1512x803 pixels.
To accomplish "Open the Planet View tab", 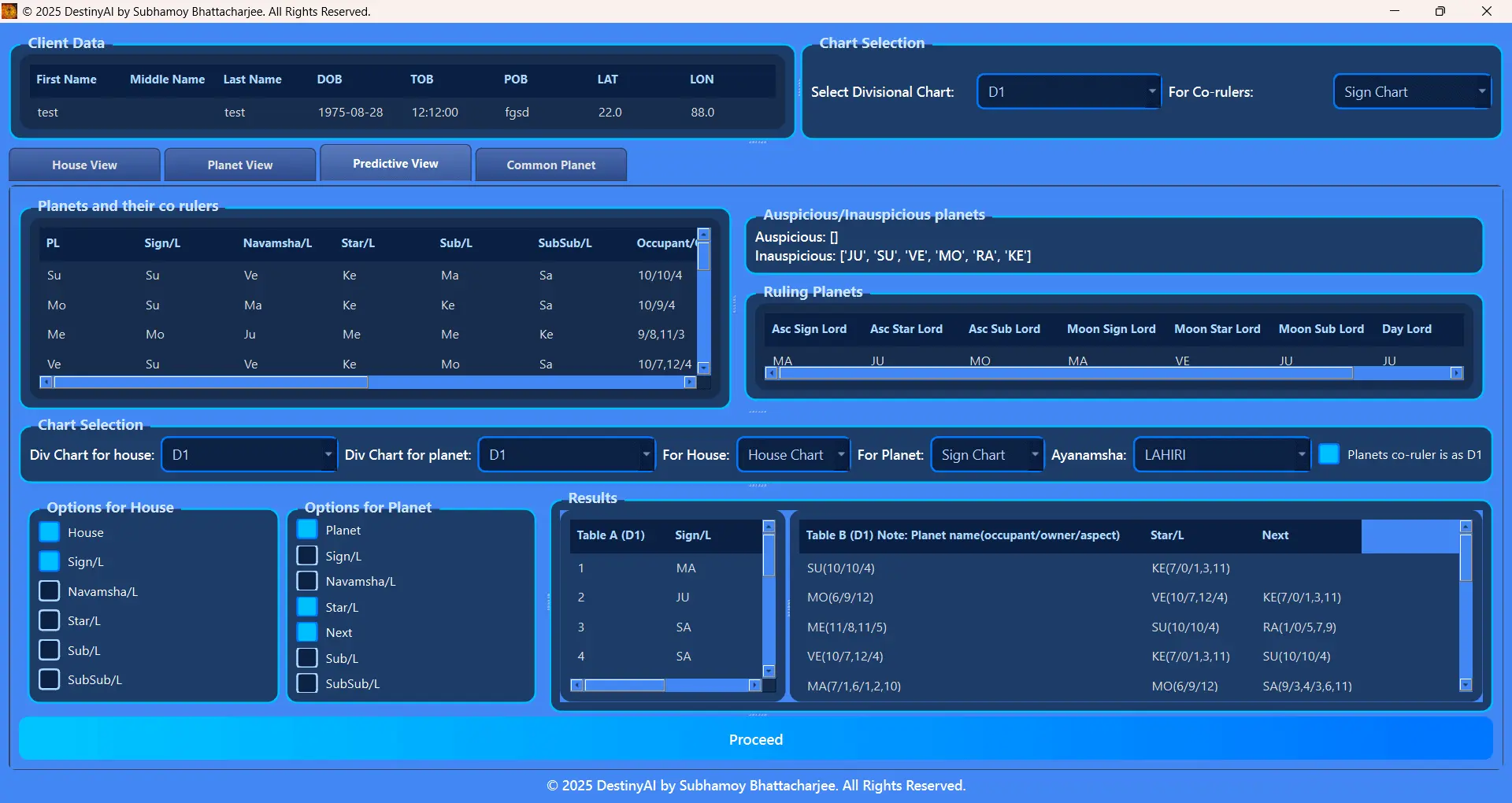I will (239, 165).
